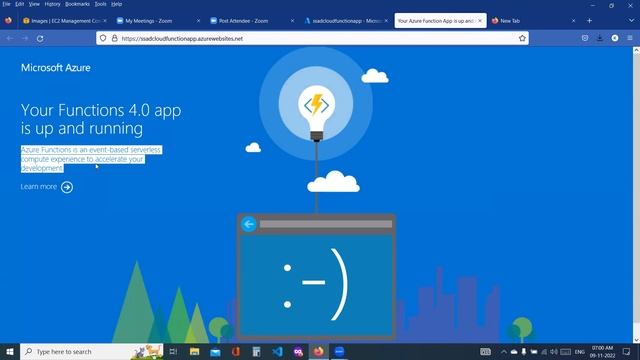
Task: Close the active Azure Function App tab
Action: pos(480,21)
